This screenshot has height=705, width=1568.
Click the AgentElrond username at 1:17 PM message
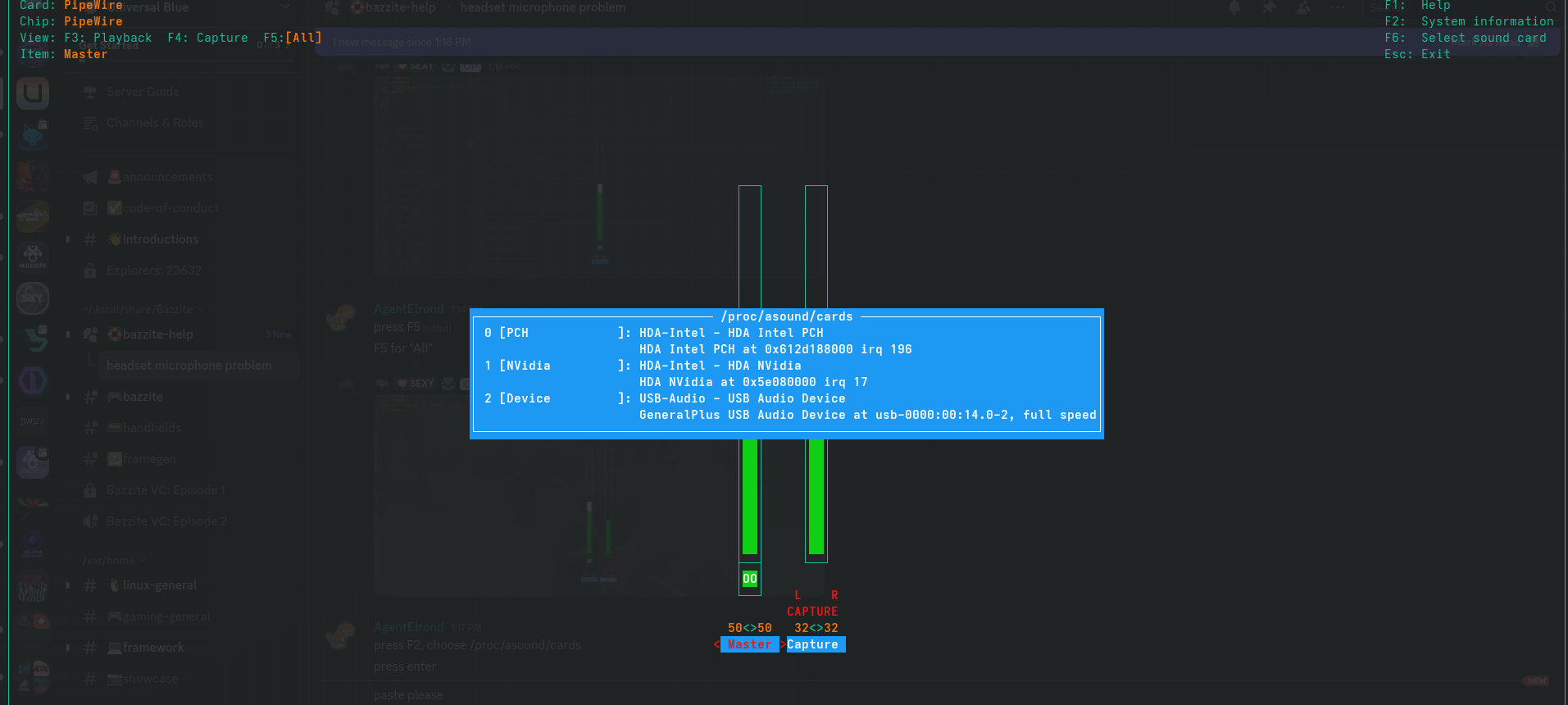[409, 627]
